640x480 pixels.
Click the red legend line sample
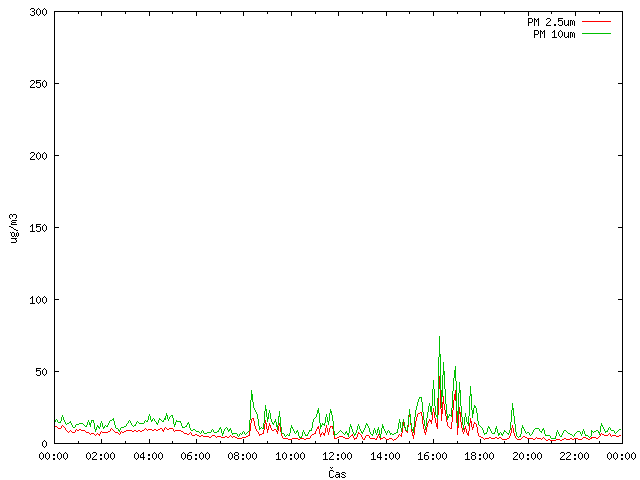coord(596,22)
